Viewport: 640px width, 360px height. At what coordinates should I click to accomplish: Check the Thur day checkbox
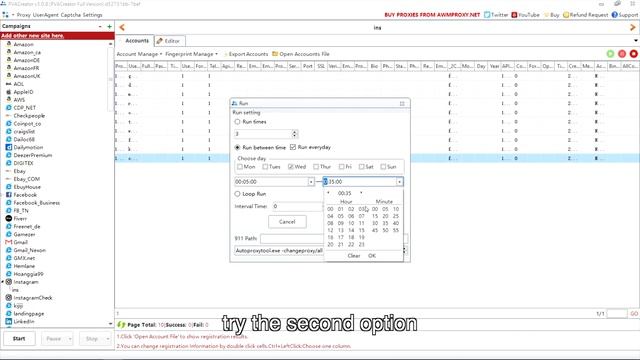(316, 167)
